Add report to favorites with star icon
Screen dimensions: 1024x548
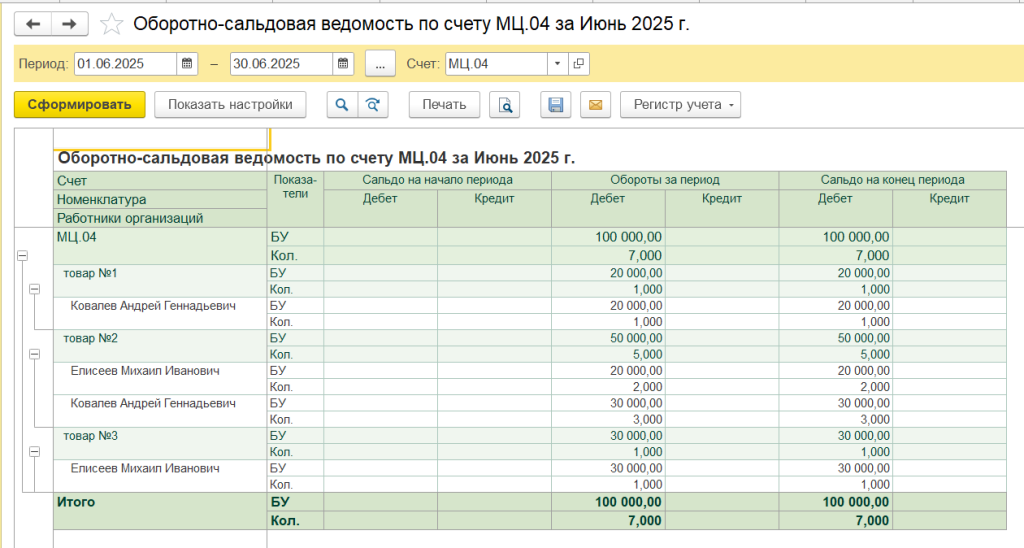tap(112, 24)
